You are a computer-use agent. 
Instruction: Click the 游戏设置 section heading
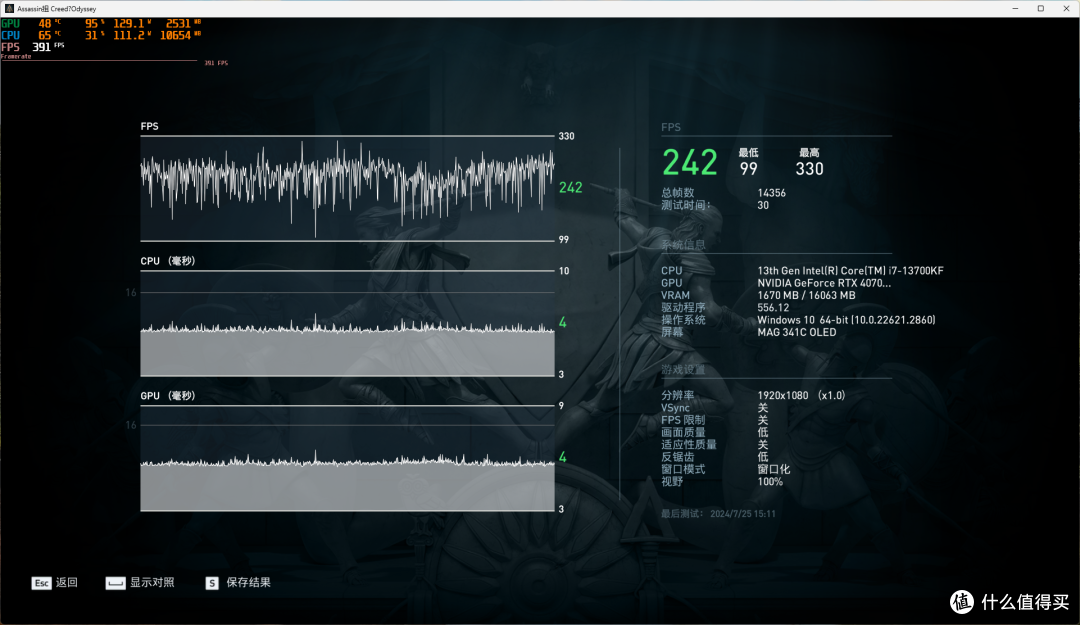point(683,370)
